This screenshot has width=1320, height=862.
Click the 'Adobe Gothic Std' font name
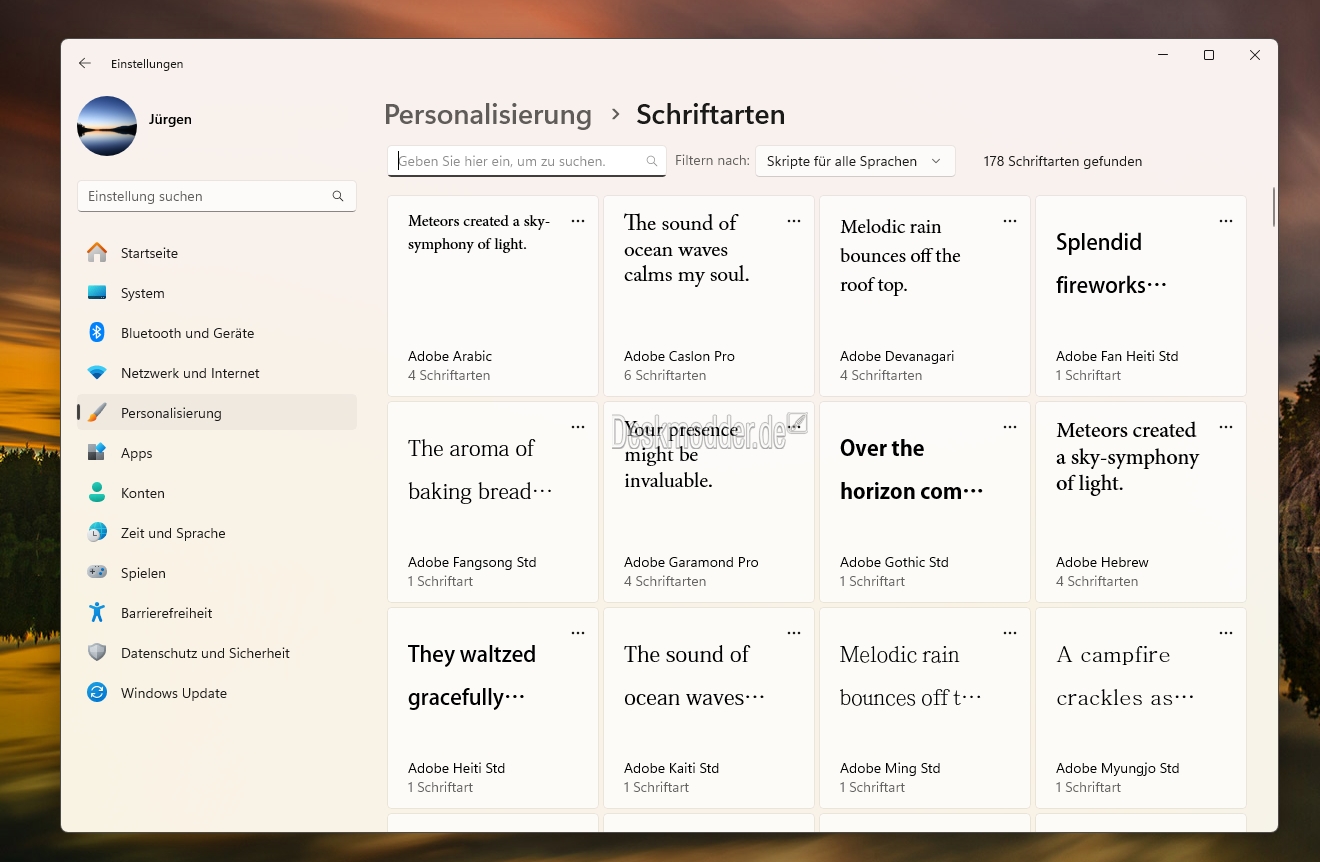(894, 562)
